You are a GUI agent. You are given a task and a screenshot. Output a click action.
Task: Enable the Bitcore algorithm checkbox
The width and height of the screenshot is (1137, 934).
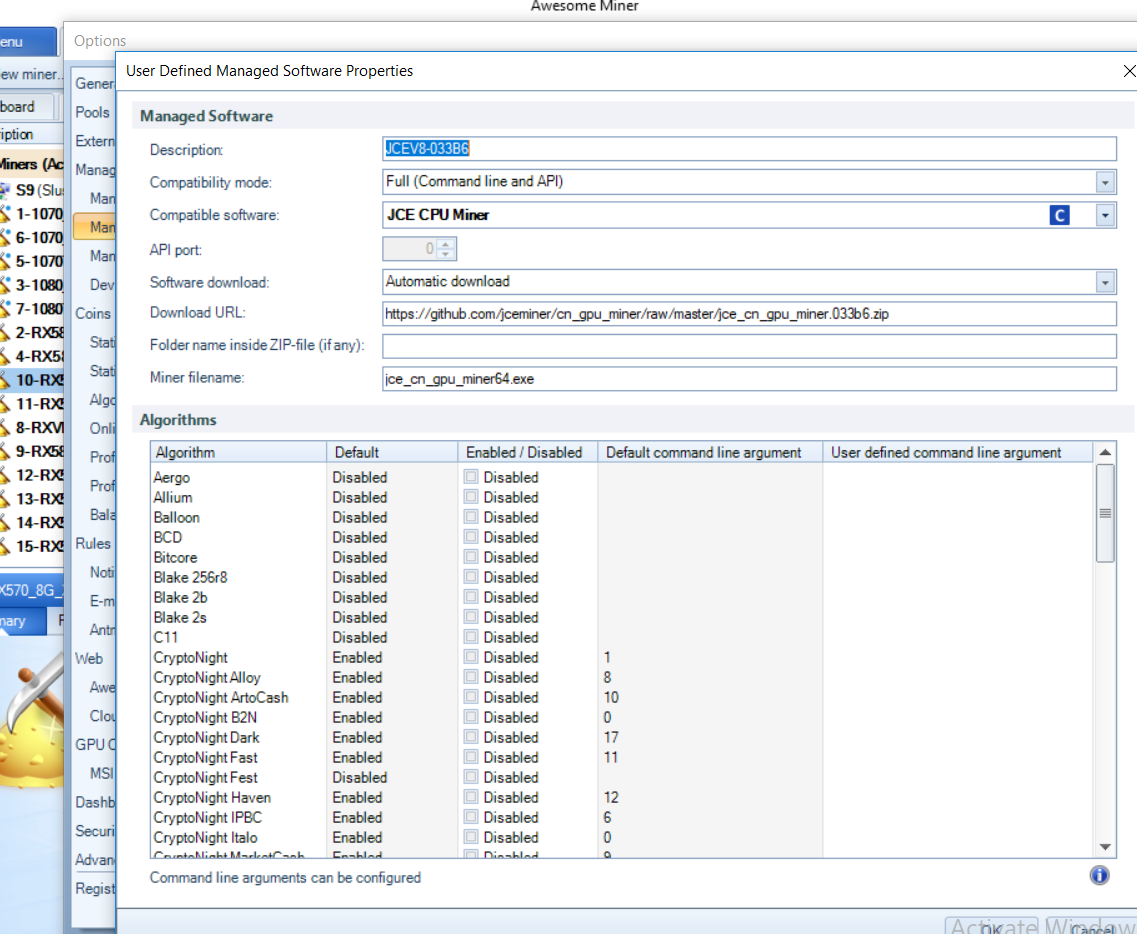point(471,556)
